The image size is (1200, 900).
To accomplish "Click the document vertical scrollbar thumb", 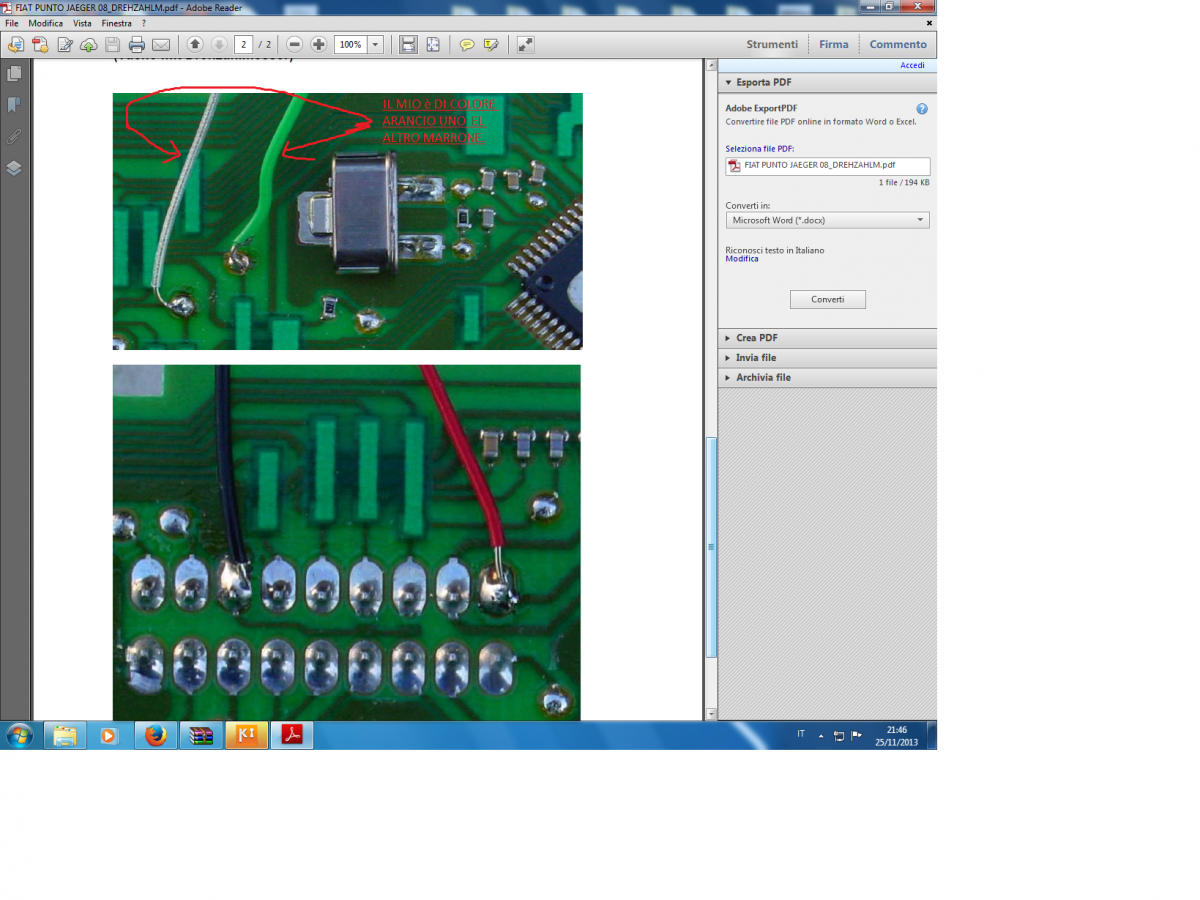I will pos(711,547).
